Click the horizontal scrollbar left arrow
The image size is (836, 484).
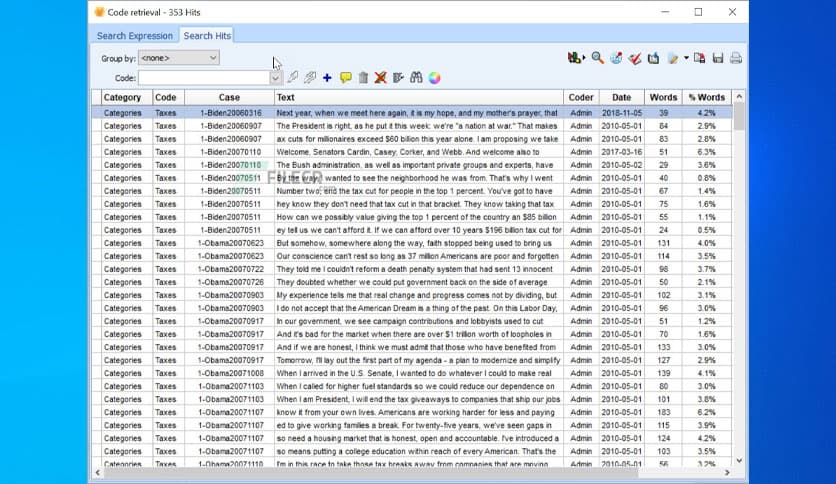(x=98, y=473)
